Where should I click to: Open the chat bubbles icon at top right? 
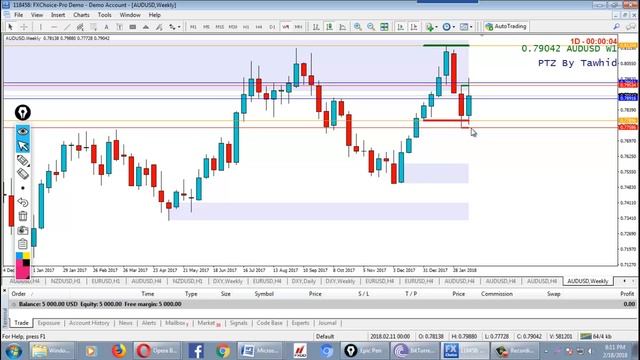point(631,27)
